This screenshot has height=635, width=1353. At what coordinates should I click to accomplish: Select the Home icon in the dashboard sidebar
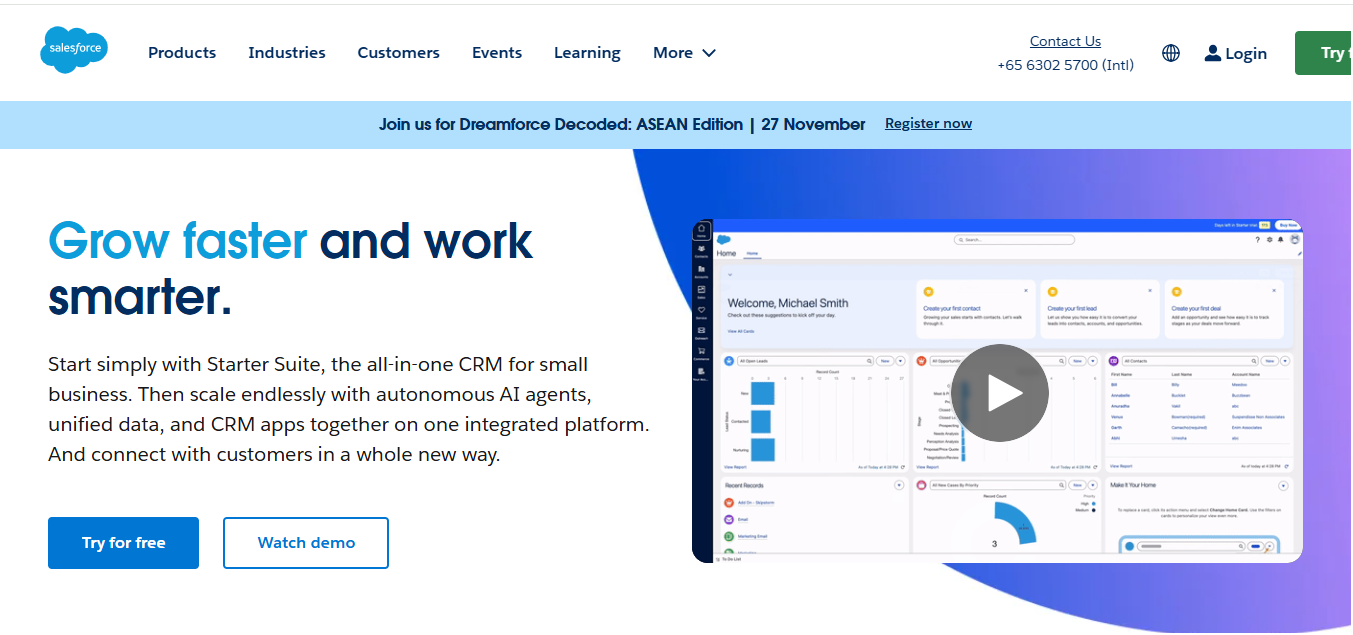(x=704, y=229)
